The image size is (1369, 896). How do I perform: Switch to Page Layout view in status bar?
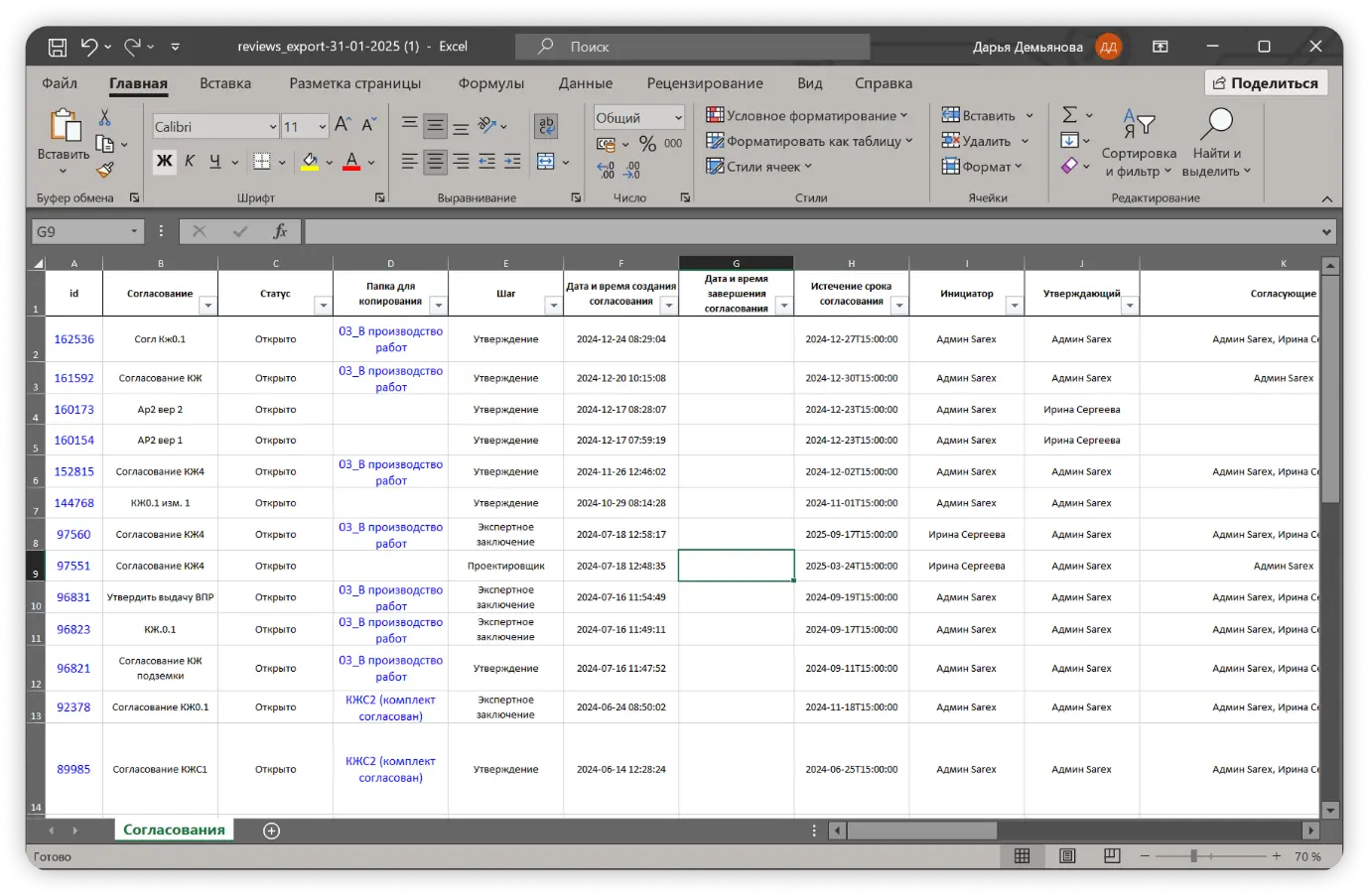1067,855
